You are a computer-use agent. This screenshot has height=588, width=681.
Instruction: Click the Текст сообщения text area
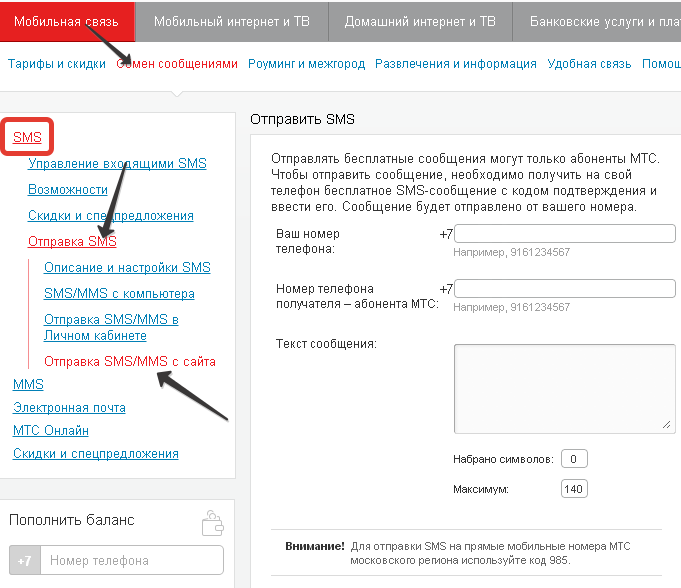562,388
